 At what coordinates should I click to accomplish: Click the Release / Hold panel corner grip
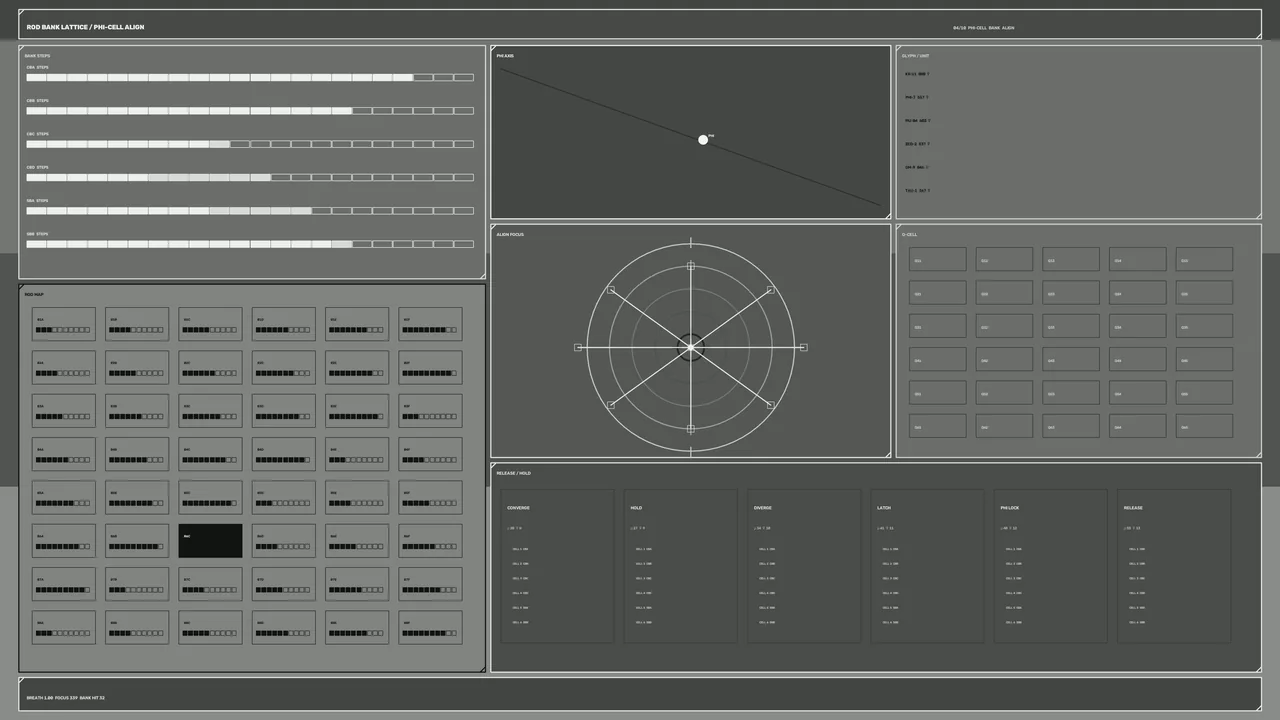tap(1258, 669)
